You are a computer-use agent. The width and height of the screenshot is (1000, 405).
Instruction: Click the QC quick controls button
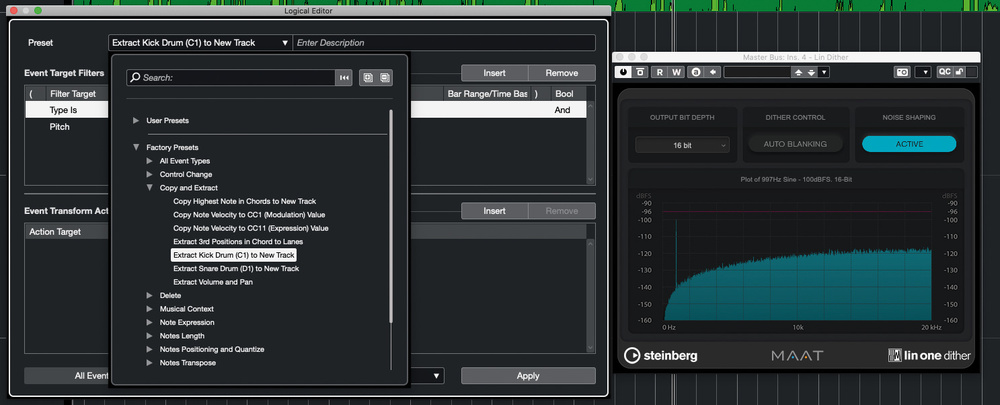(x=944, y=72)
